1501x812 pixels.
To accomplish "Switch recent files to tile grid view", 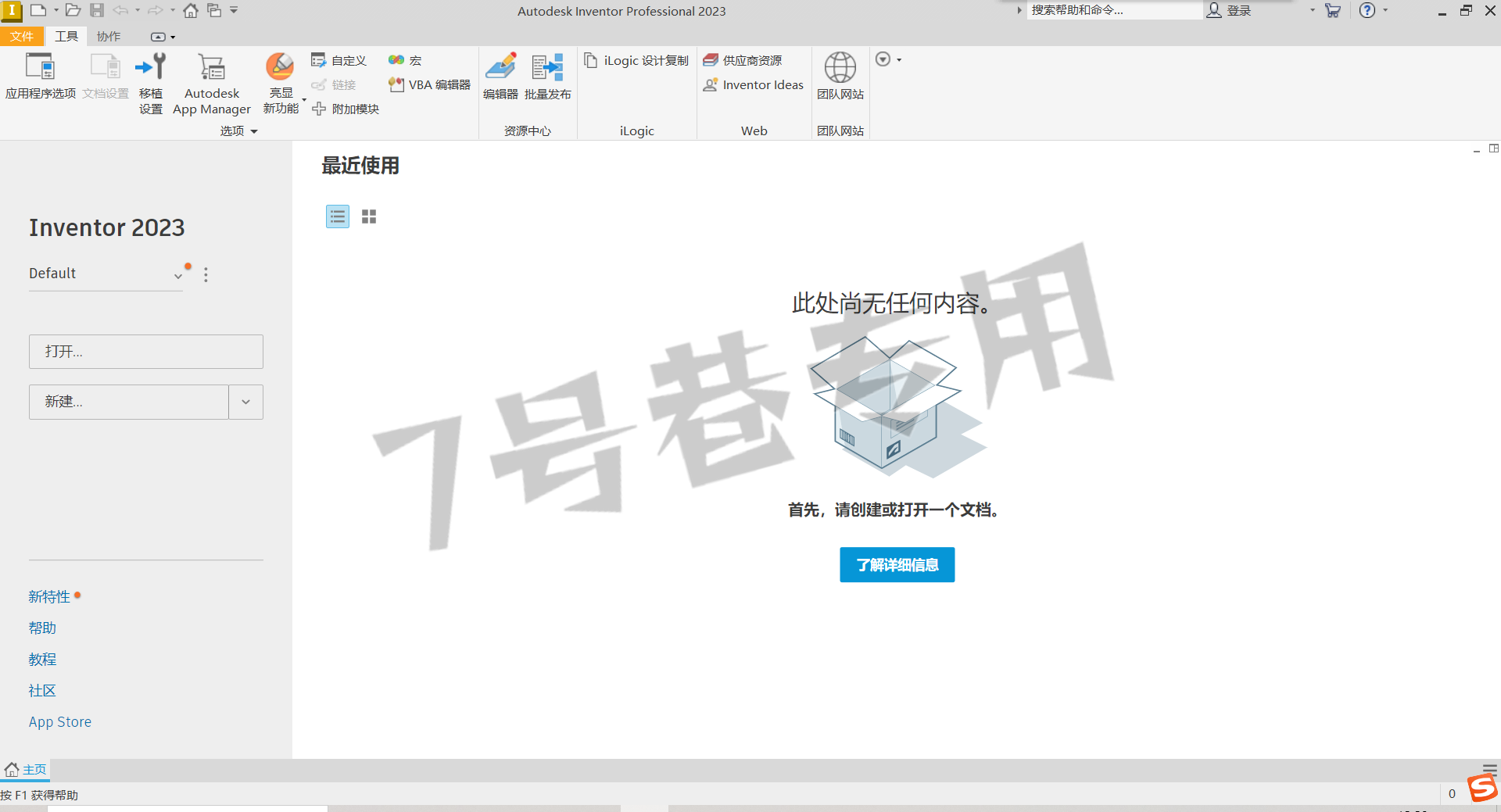I will [369, 216].
